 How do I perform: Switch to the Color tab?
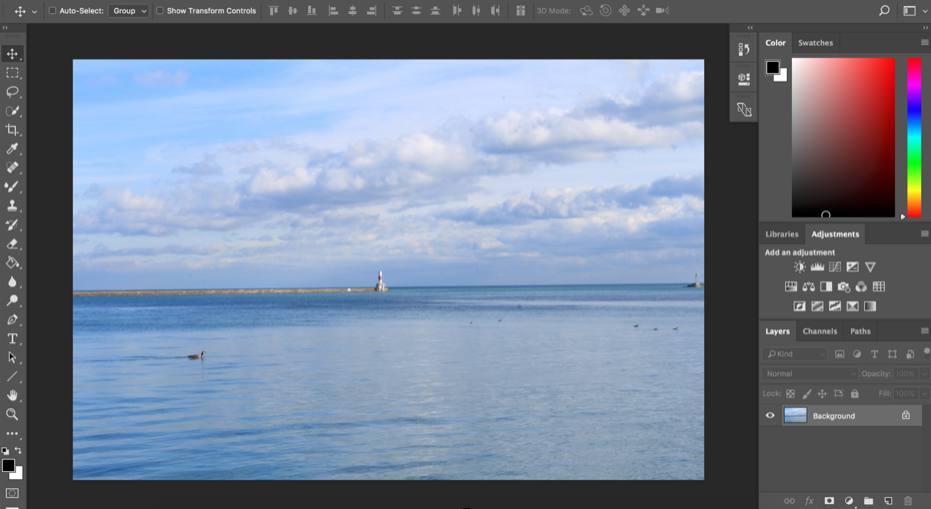click(x=775, y=43)
